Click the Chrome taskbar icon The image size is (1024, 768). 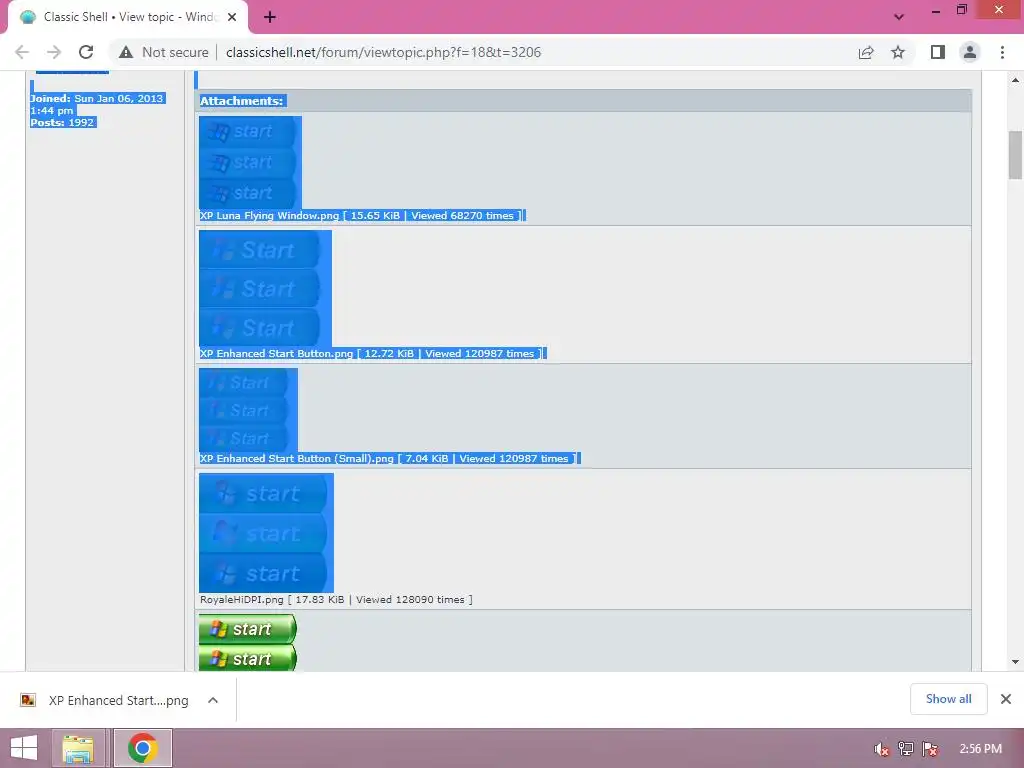[143, 748]
